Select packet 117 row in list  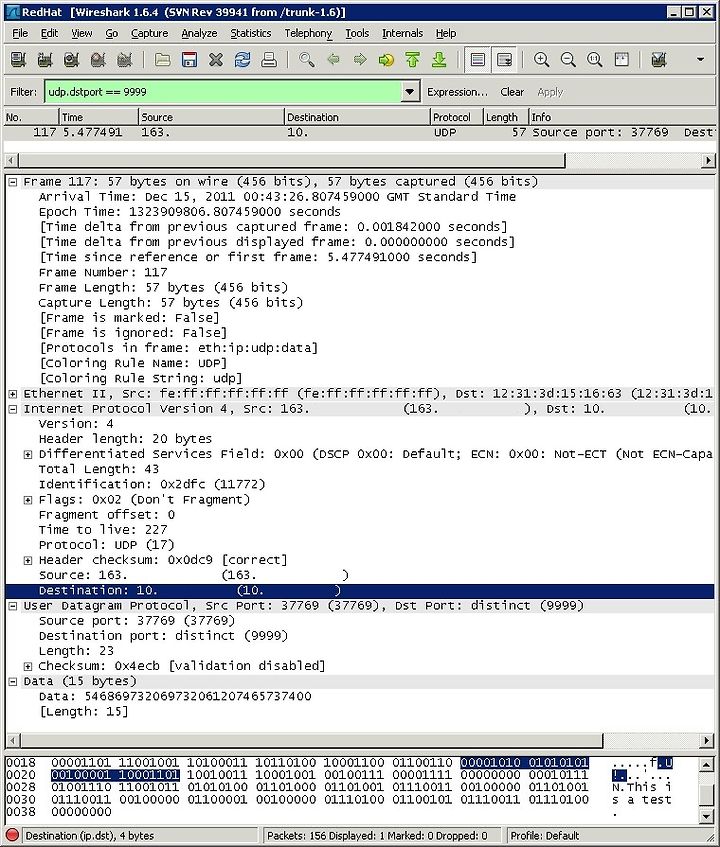[360, 132]
